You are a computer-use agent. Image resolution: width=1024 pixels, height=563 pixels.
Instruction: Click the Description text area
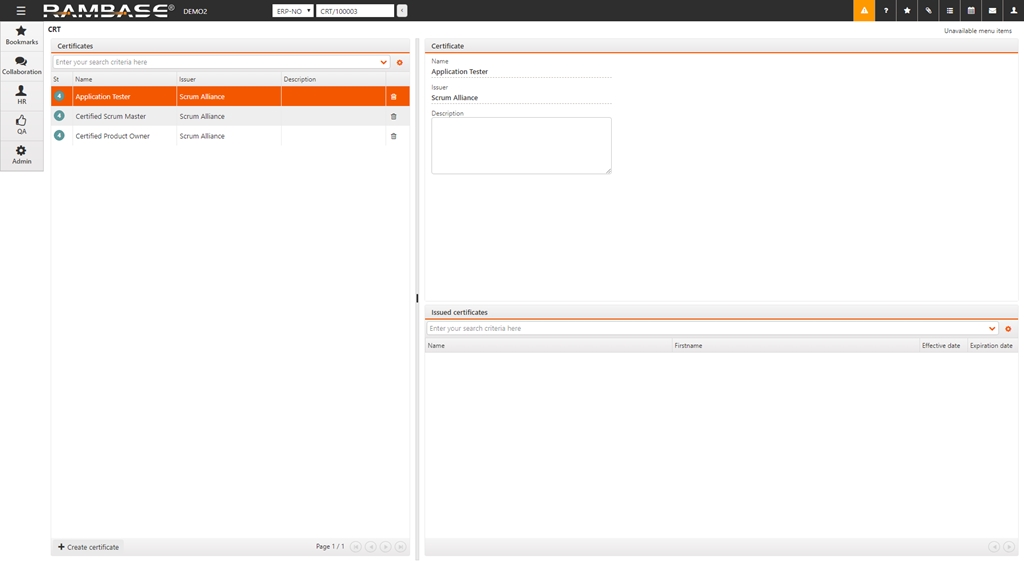[520, 146]
